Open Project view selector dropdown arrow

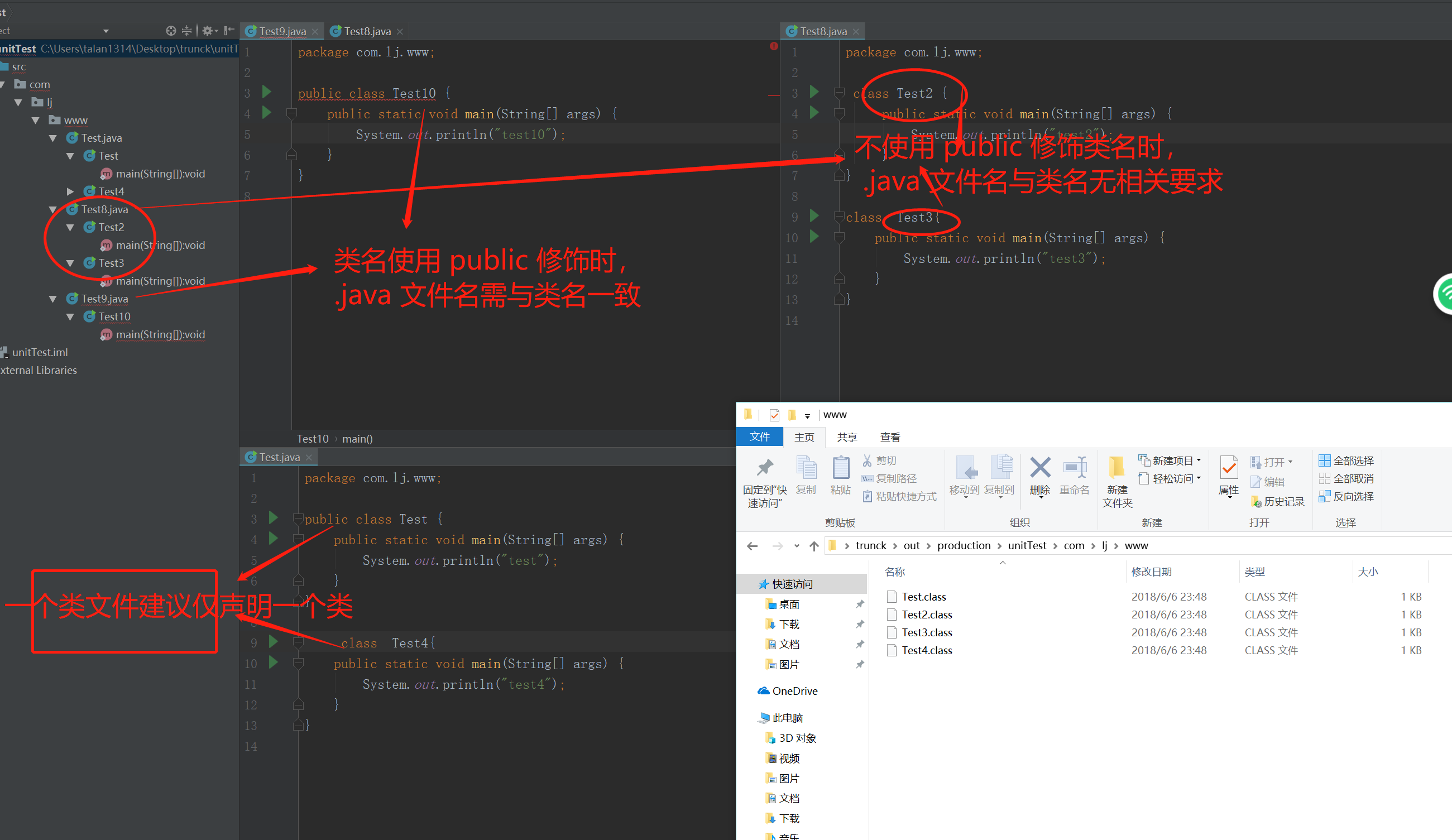106,31
